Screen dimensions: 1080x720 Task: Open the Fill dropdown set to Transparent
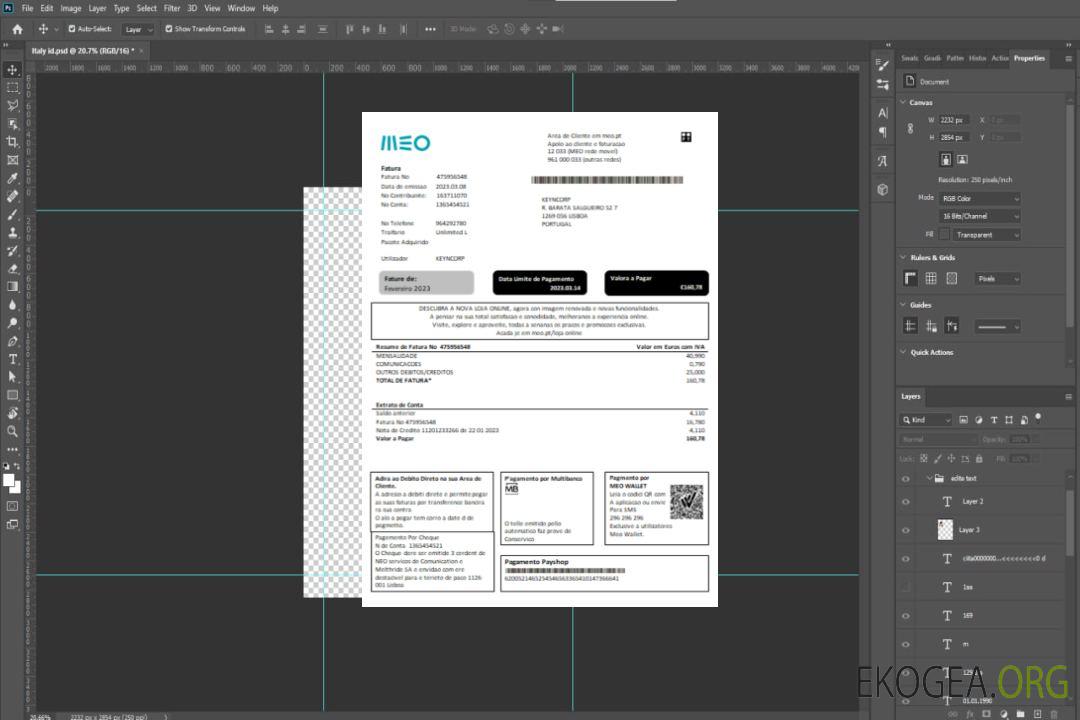(986, 234)
